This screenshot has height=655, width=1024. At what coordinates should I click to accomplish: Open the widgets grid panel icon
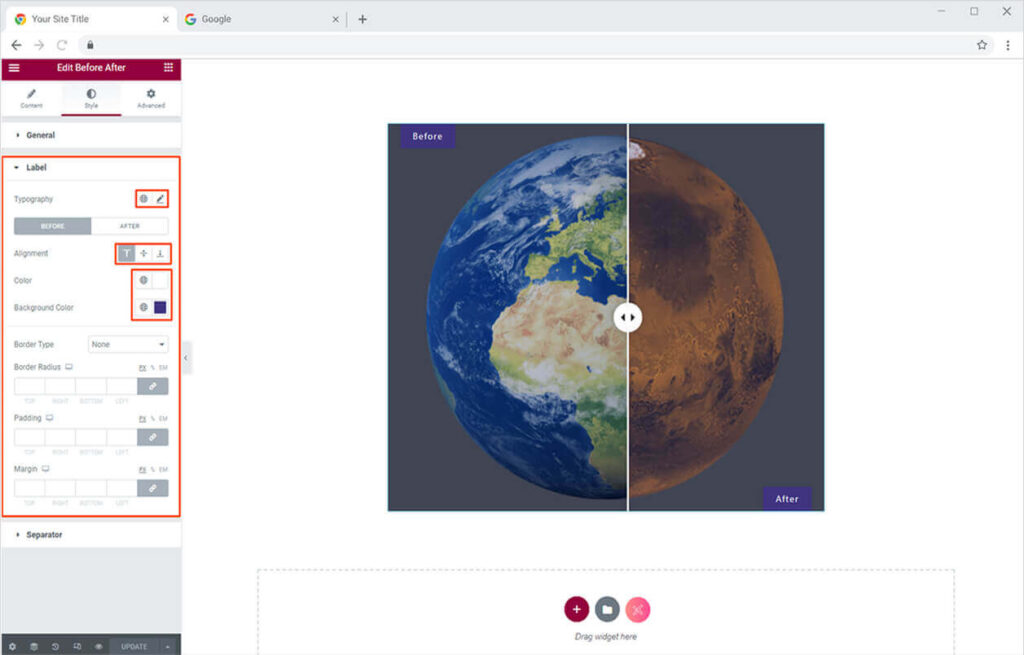point(168,67)
